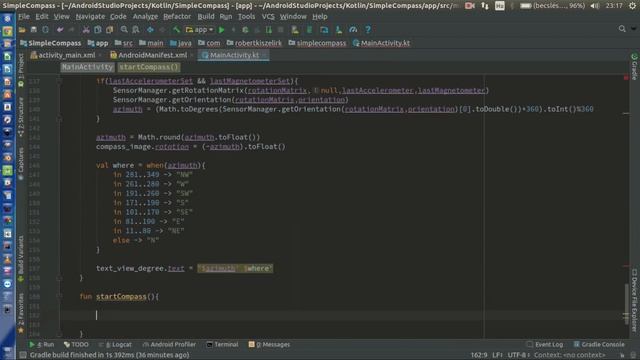Open the Tools menu

coord(246,17)
